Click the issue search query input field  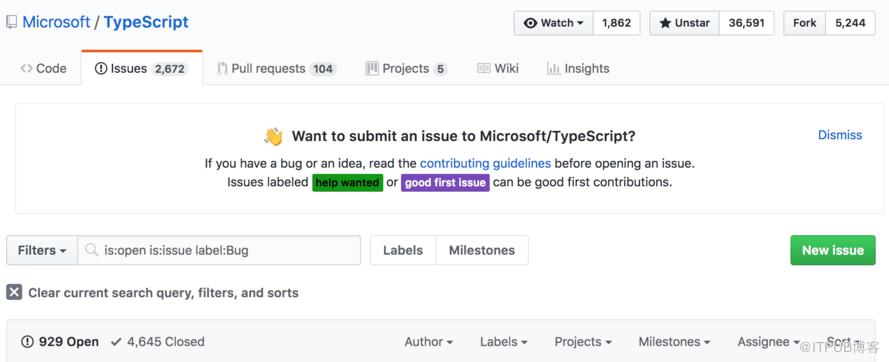tap(219, 250)
